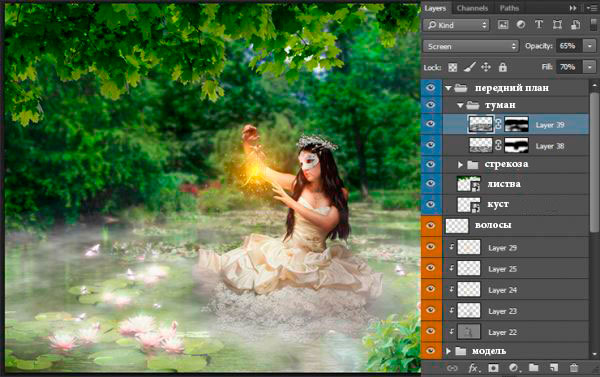Select Layer 38 mask thumbnail

pos(517,145)
